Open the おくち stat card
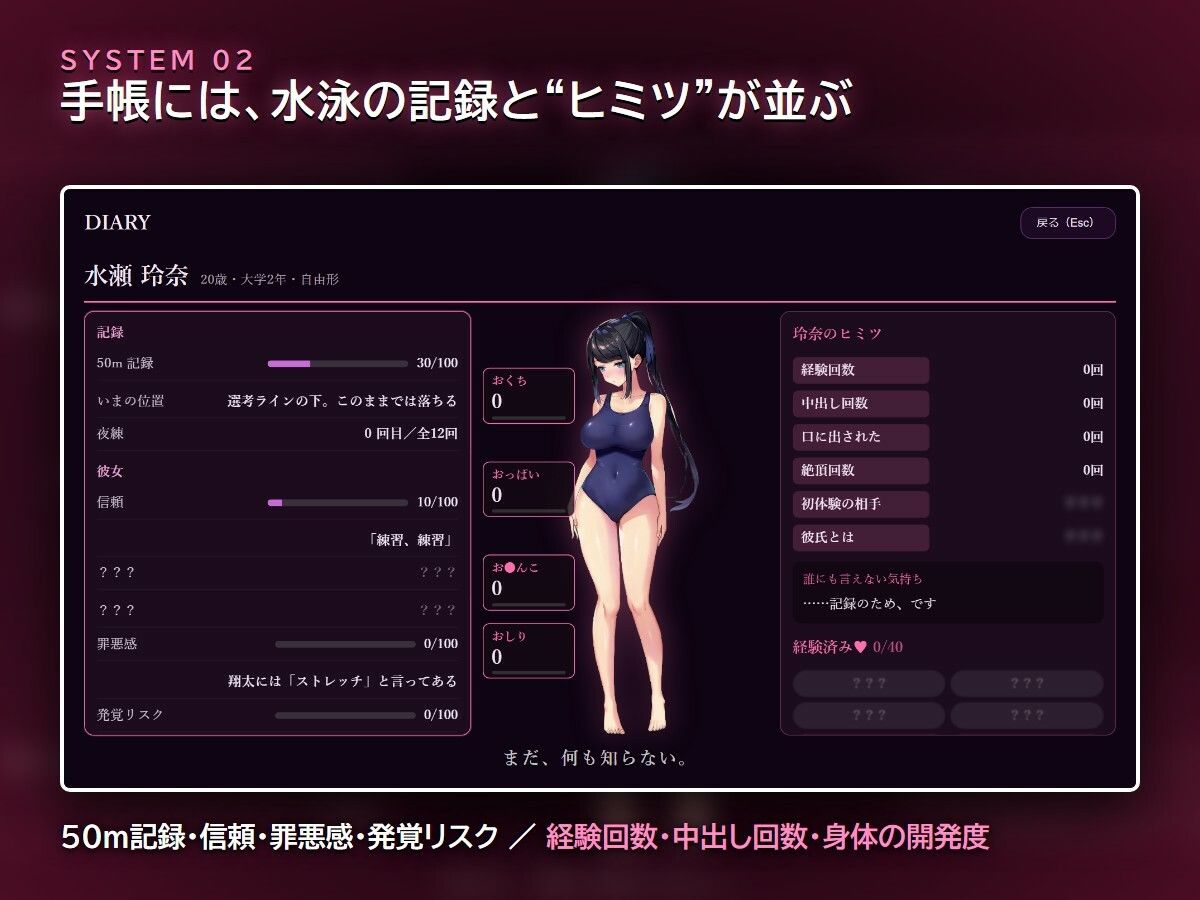 click(529, 395)
